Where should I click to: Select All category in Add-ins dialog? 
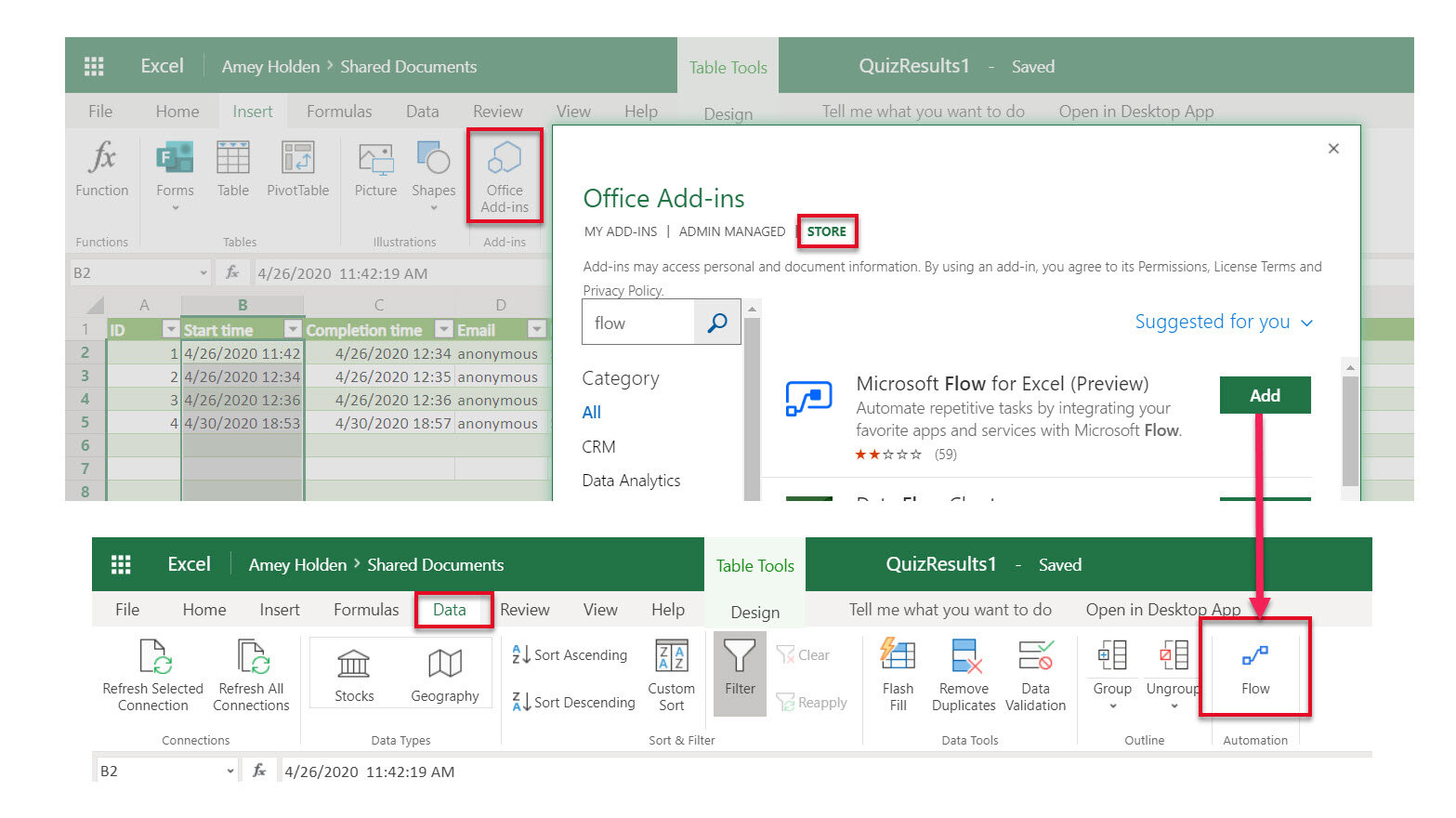(x=592, y=412)
